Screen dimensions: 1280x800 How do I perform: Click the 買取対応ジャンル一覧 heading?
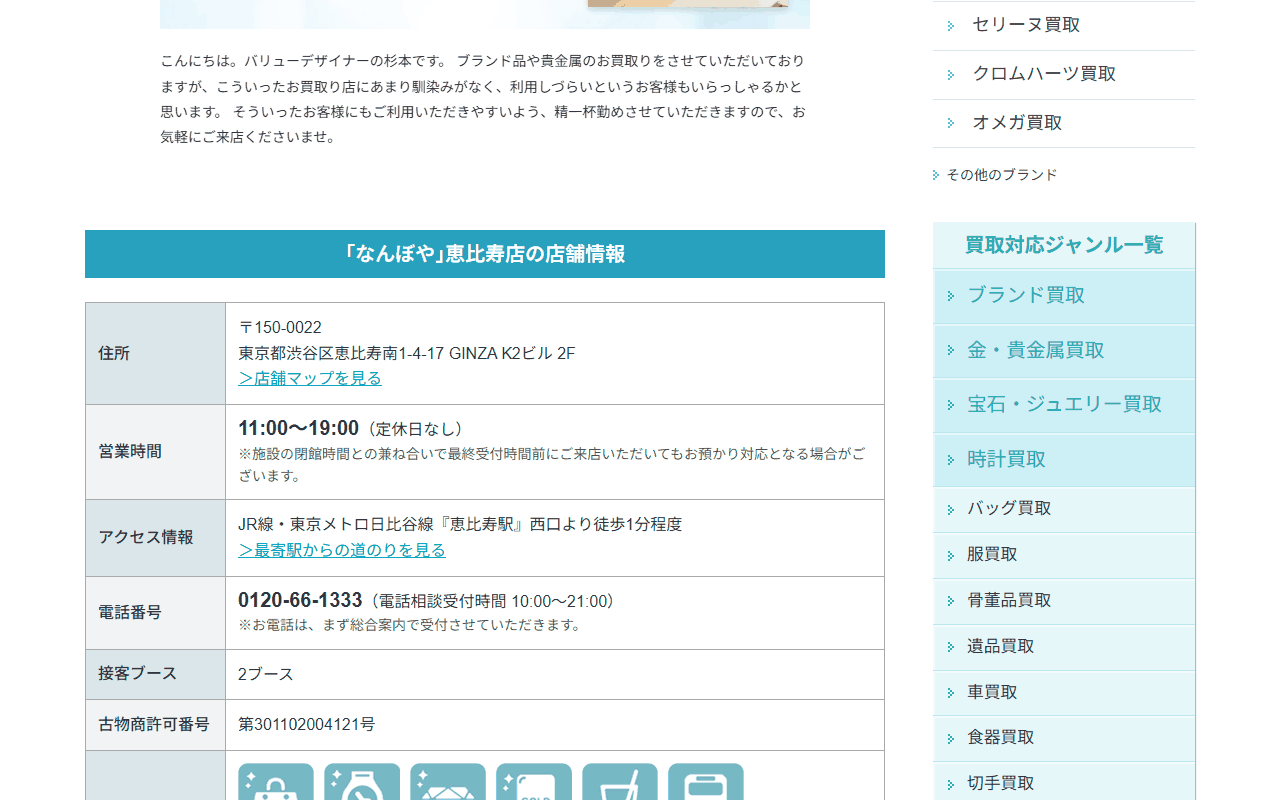click(1064, 245)
